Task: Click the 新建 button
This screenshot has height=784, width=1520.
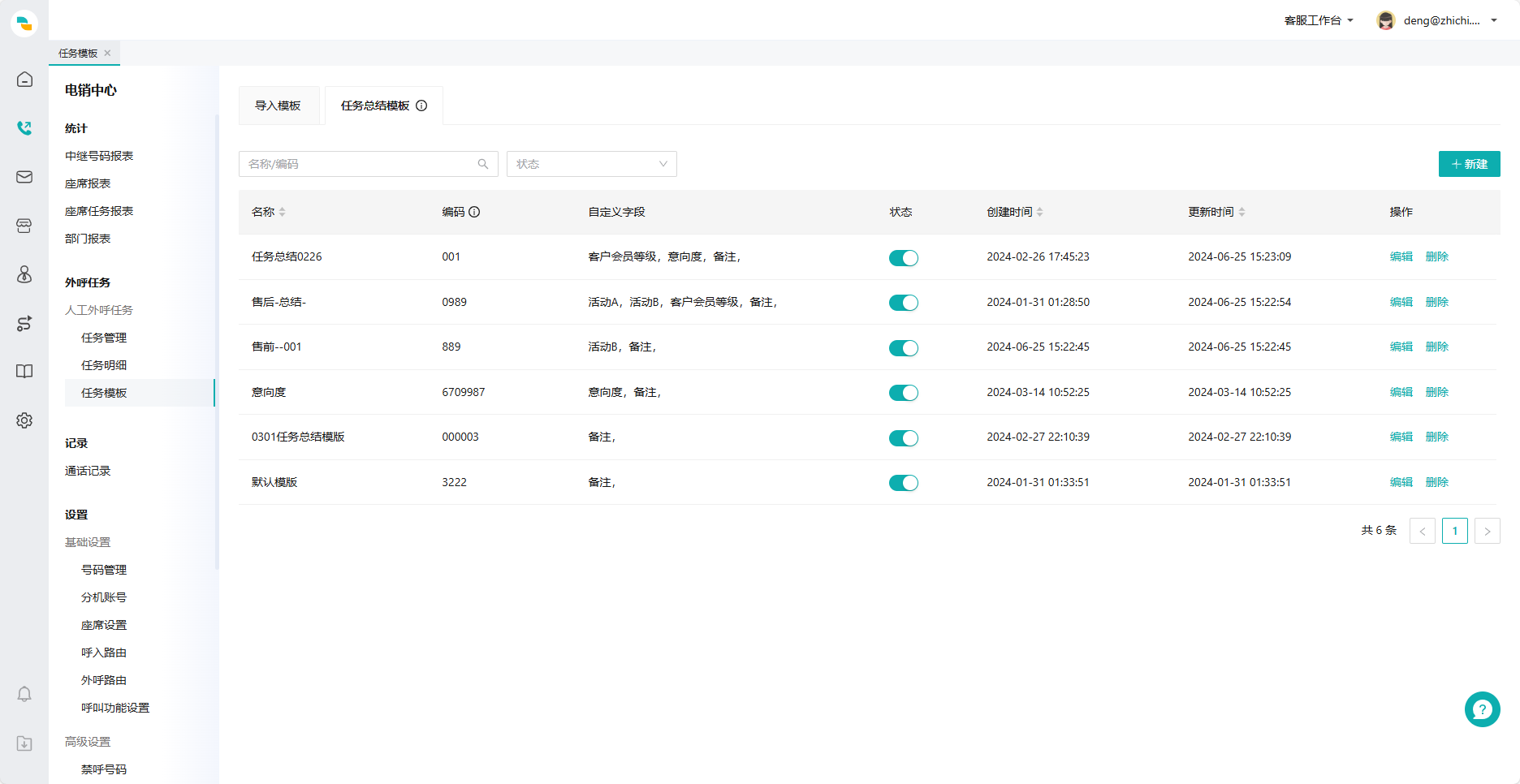Action: (x=1469, y=164)
